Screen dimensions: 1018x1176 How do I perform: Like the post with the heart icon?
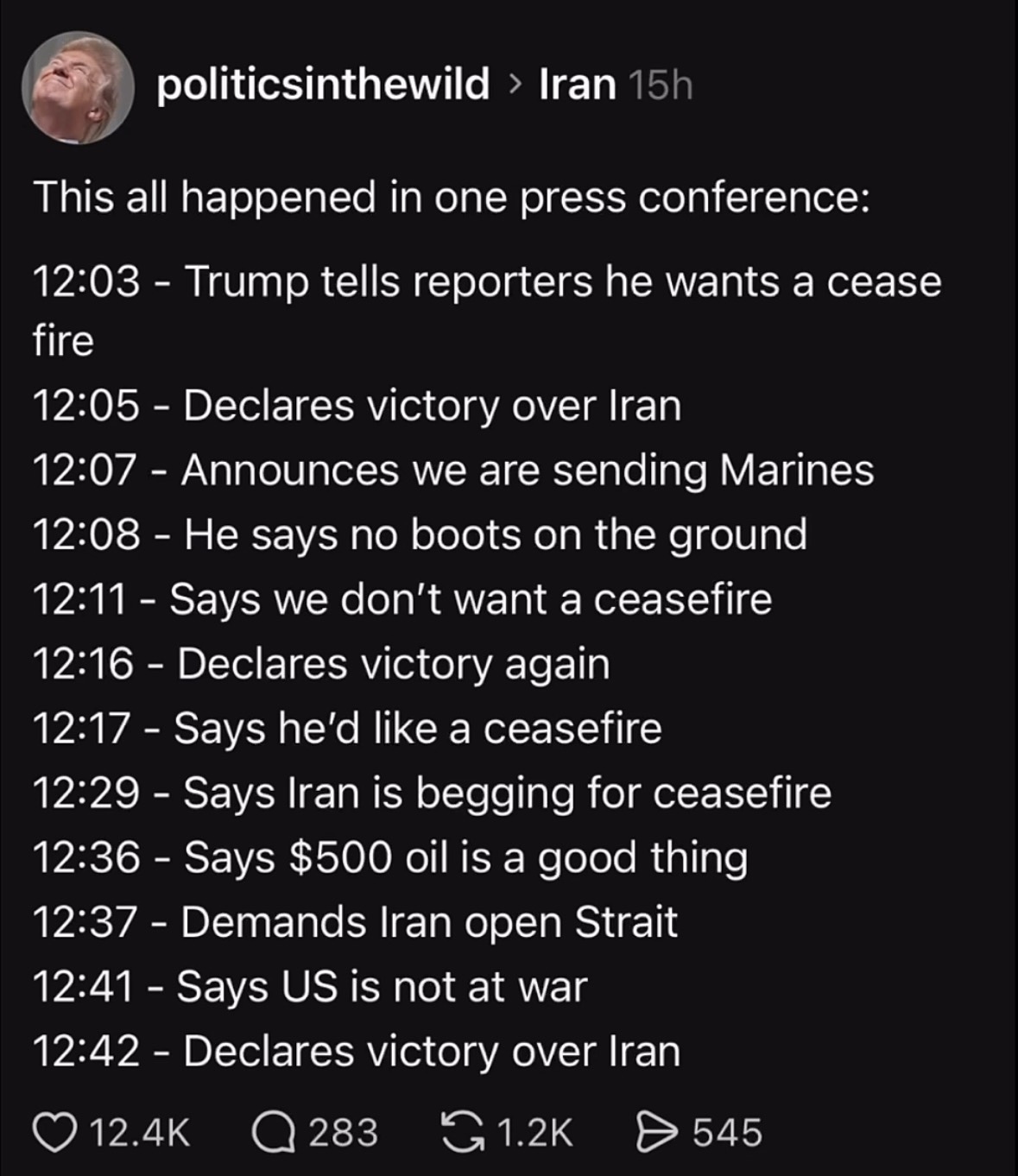(55, 1133)
